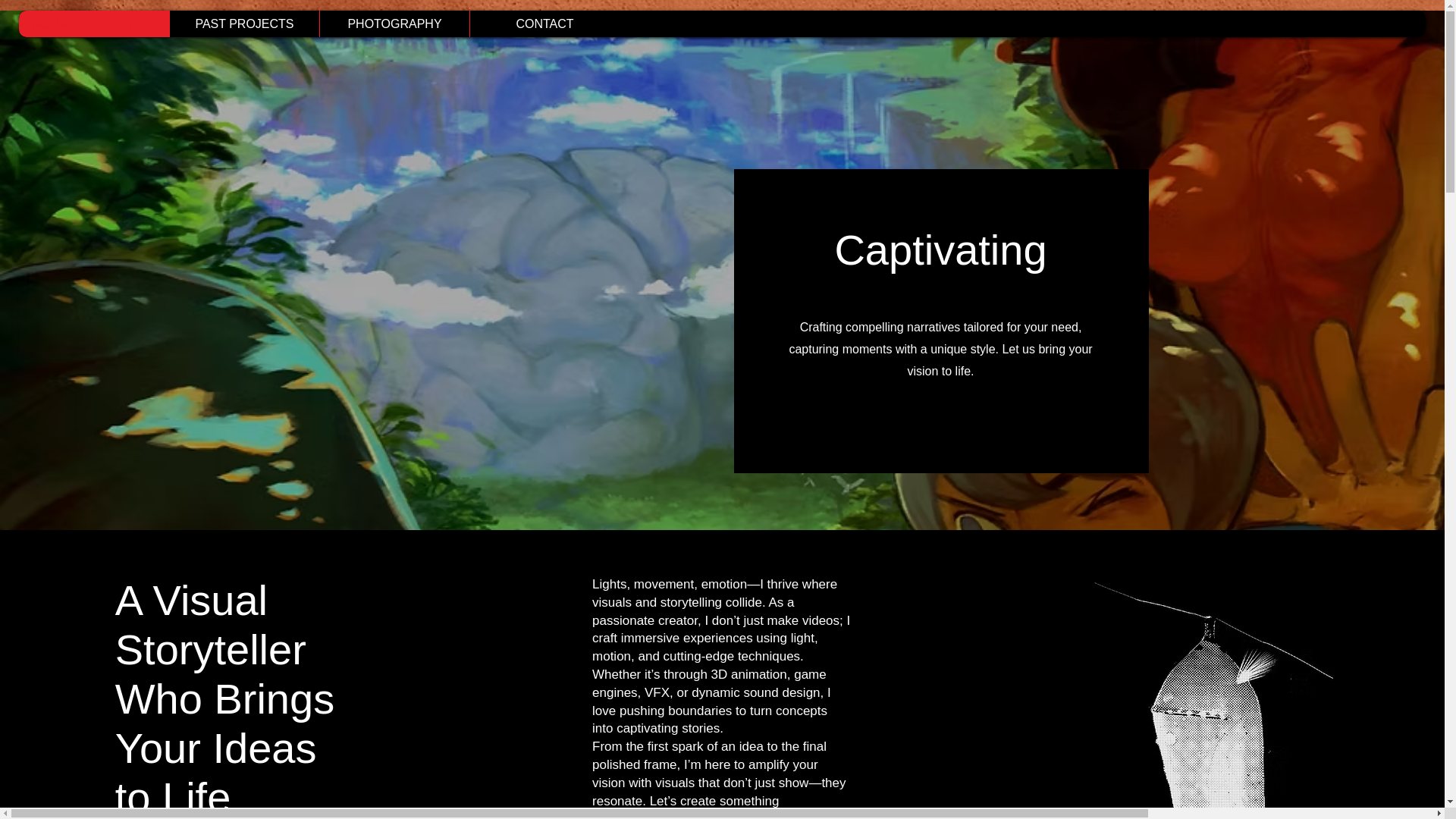Click the 'Captivating' heading

pos(940,250)
